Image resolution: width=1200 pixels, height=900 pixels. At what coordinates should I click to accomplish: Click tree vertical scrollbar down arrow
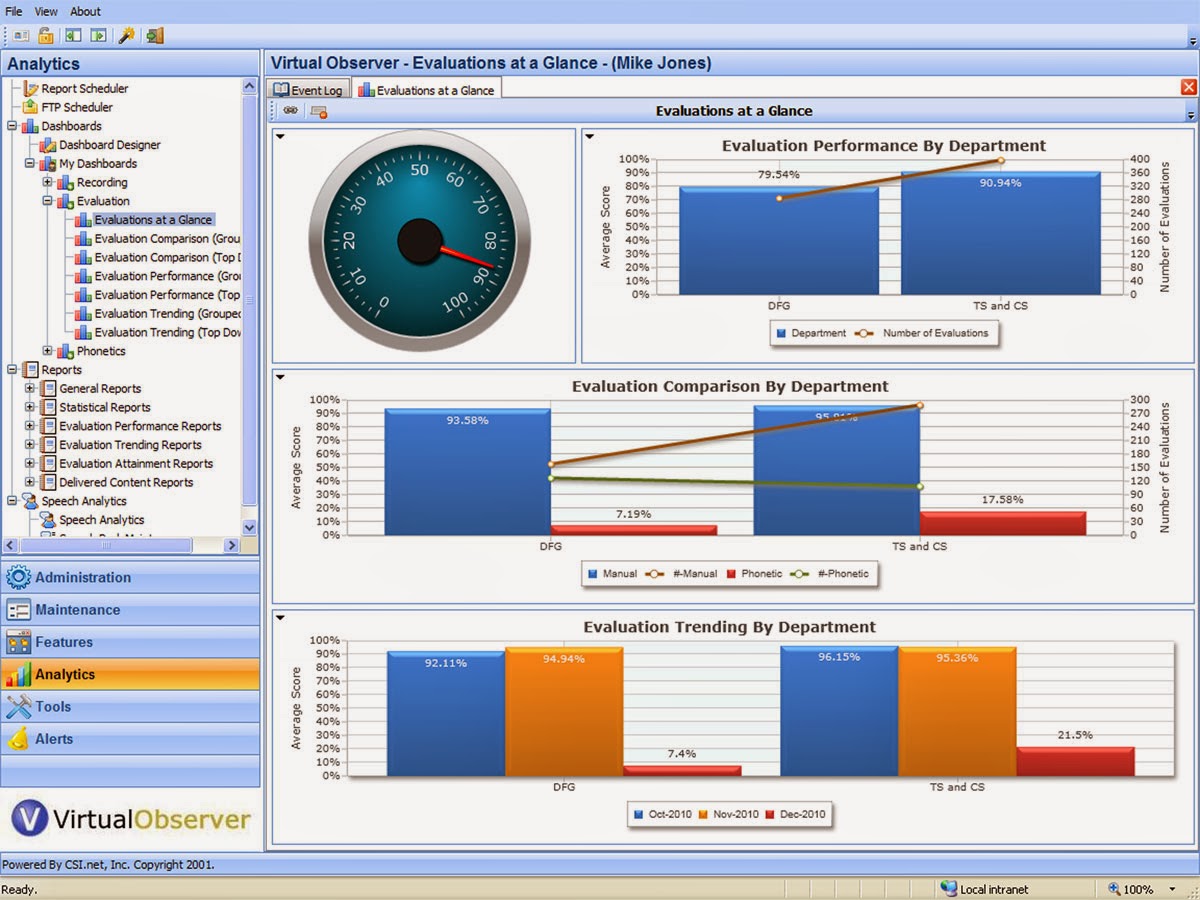(x=250, y=528)
